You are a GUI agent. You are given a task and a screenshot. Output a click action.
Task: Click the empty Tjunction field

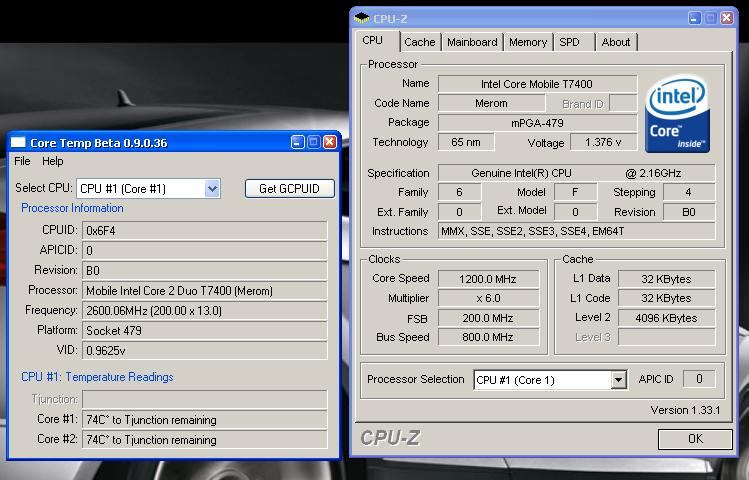(204, 399)
